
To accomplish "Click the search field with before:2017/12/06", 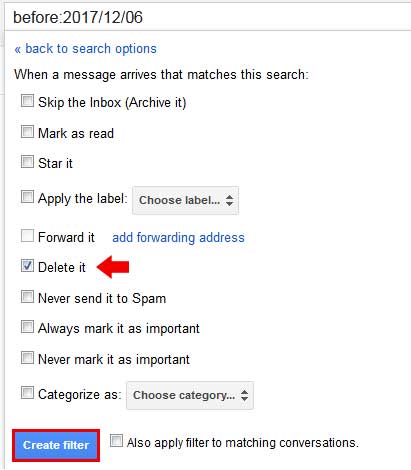I will [208, 17].
